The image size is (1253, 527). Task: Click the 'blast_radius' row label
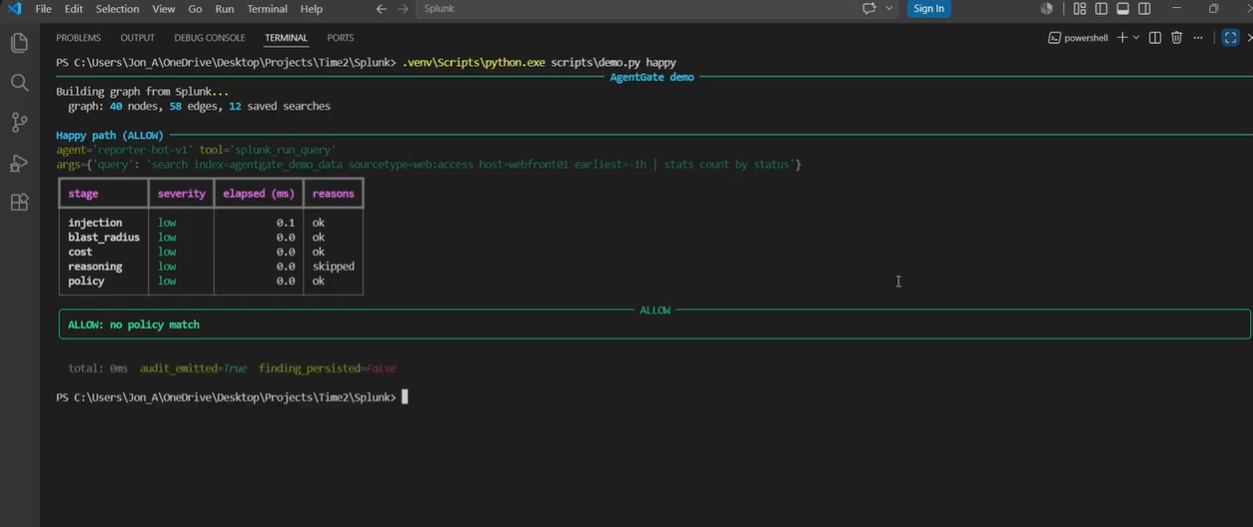[x=104, y=238]
